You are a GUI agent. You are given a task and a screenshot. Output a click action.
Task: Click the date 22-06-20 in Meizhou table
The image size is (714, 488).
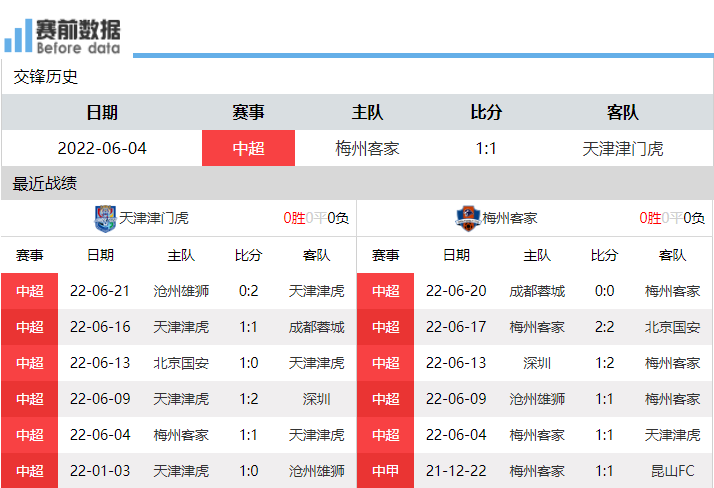(456, 291)
